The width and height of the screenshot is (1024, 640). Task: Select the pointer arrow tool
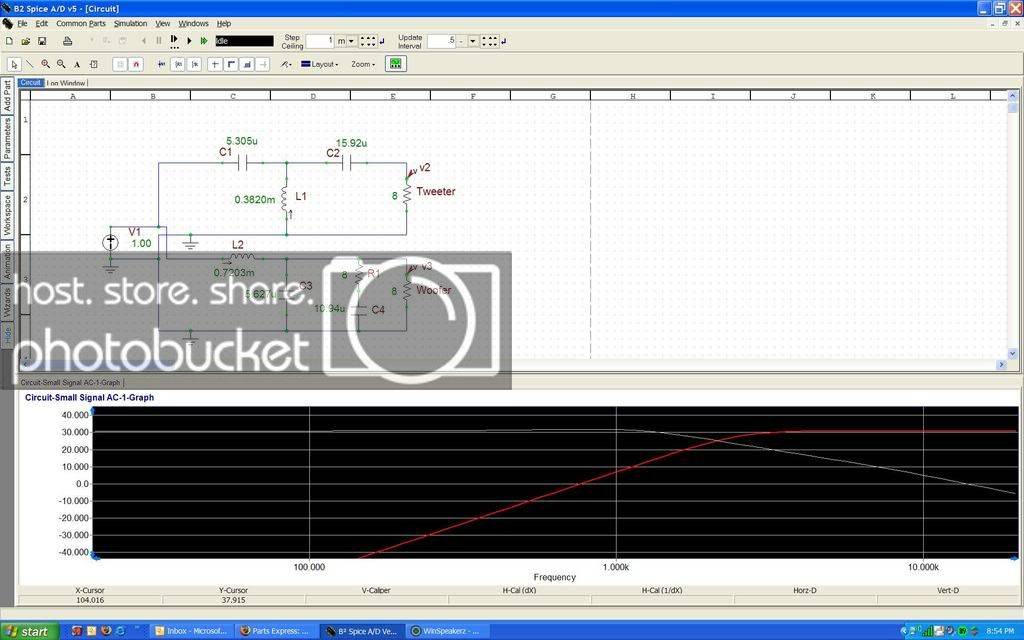pyautogui.click(x=14, y=64)
